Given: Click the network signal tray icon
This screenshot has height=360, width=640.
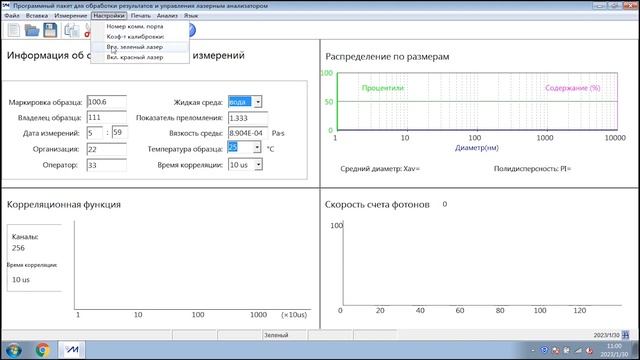Looking at the screenshot, I should [578, 350].
